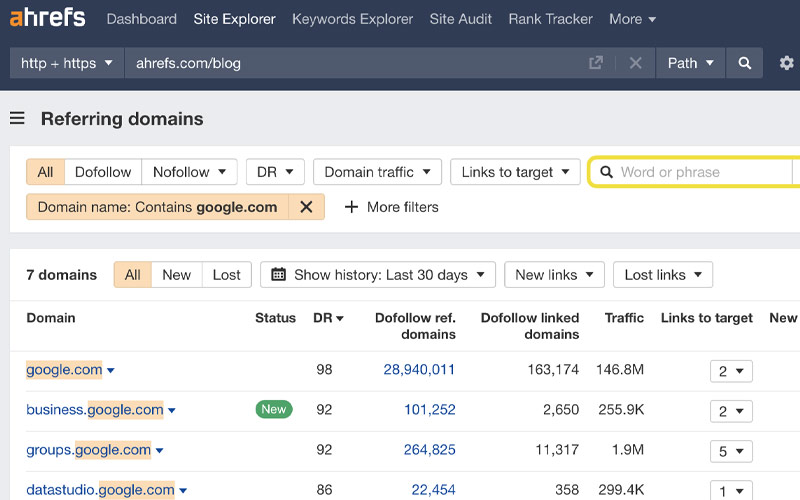Expand the DR filter dropdown
Image resolution: width=800 pixels, height=500 pixels.
point(275,172)
